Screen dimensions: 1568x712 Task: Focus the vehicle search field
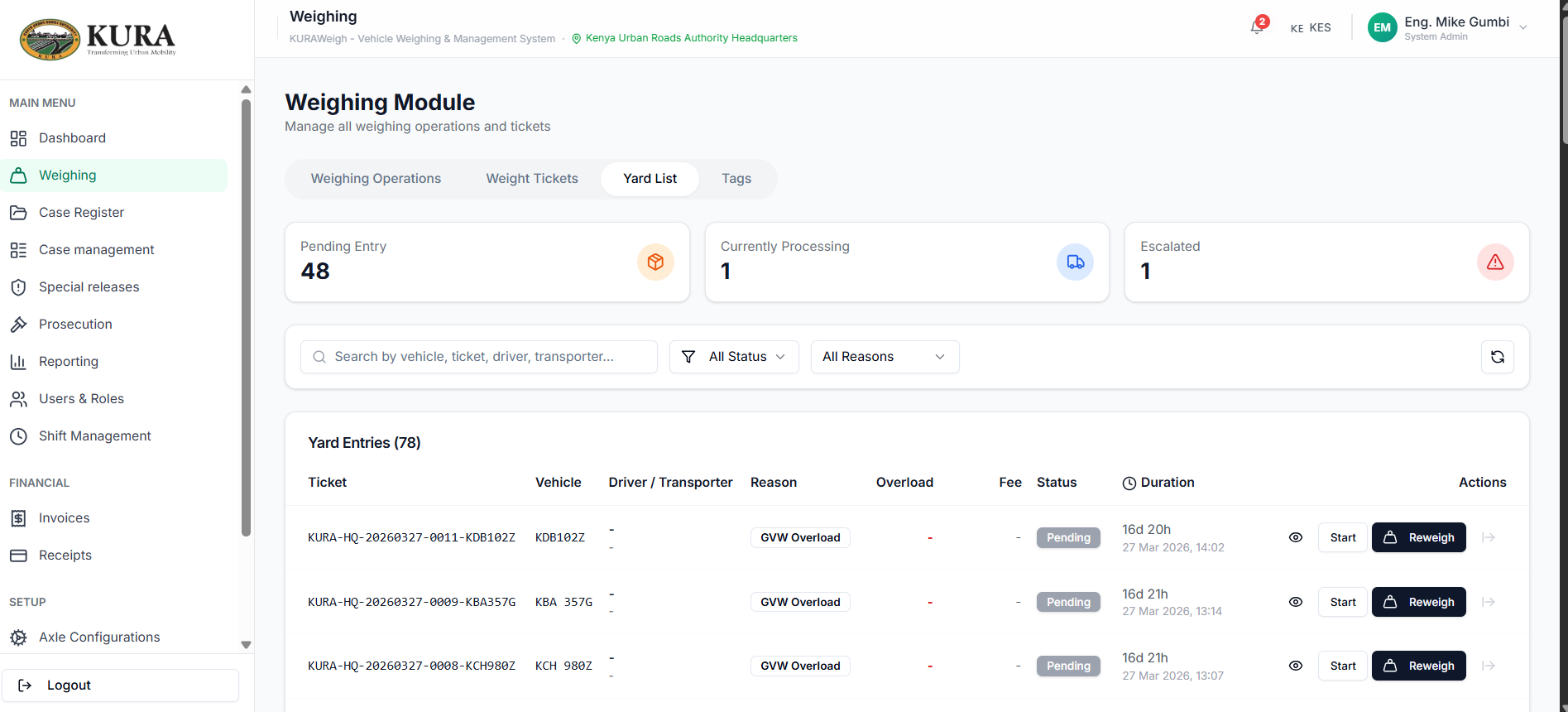pyautogui.click(x=479, y=357)
